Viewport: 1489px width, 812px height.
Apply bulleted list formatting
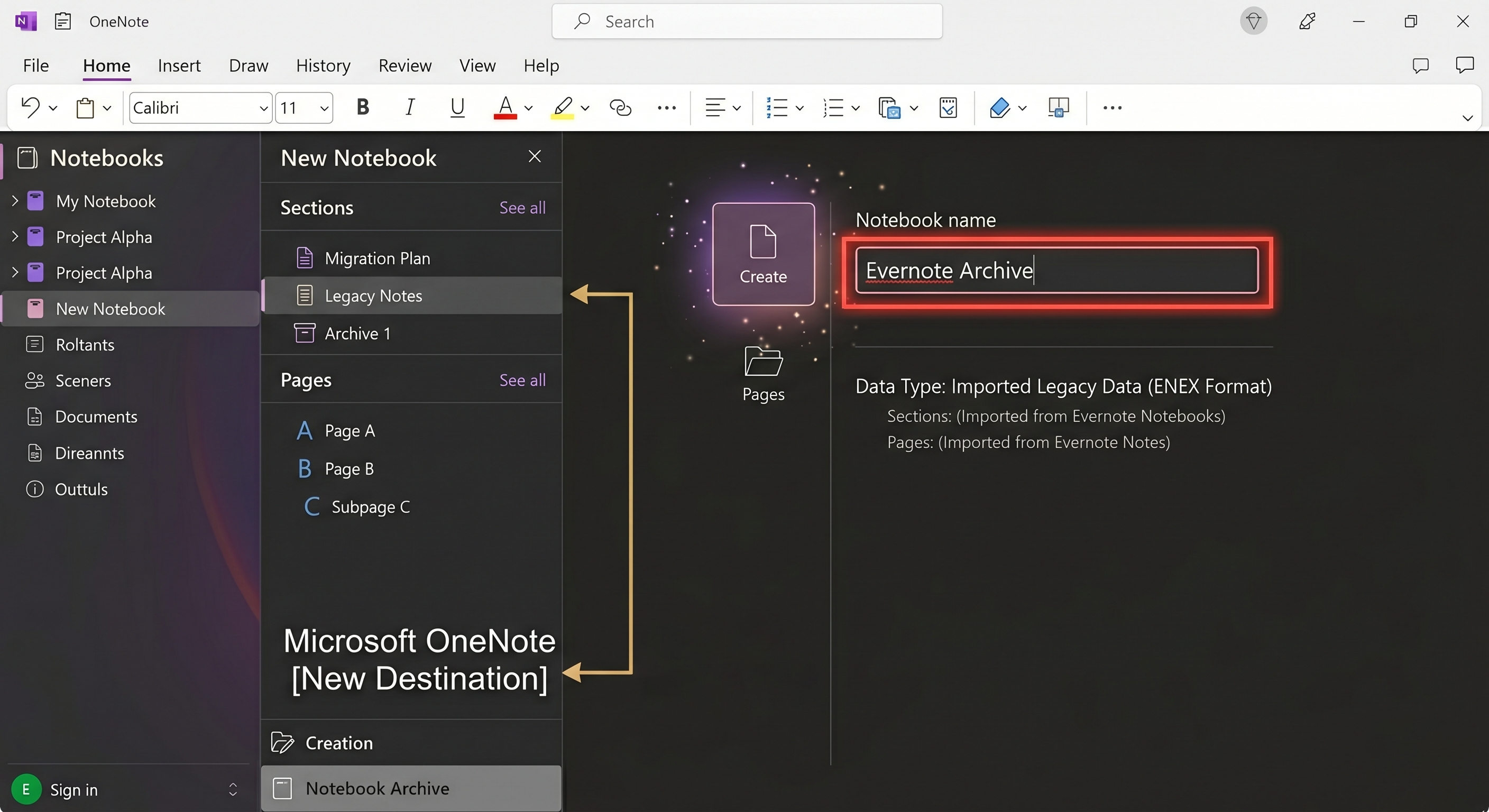point(776,107)
